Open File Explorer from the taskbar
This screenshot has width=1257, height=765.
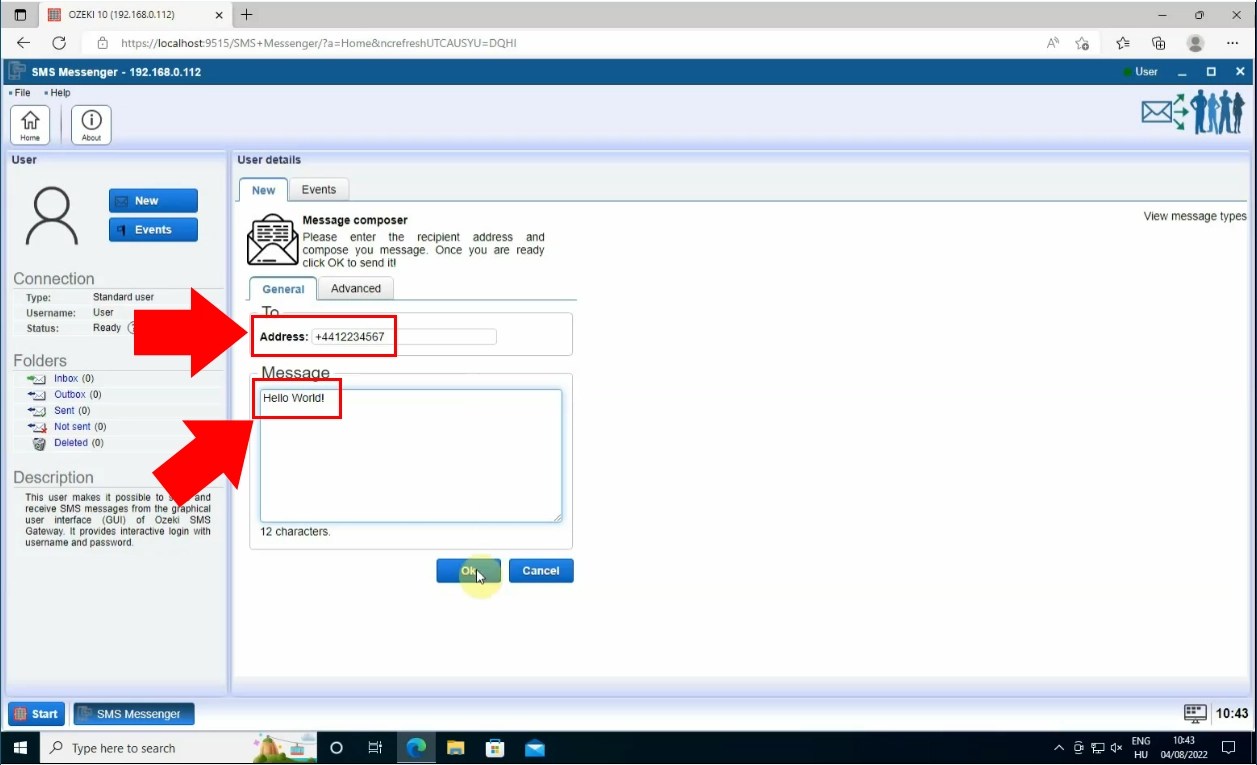click(x=456, y=748)
